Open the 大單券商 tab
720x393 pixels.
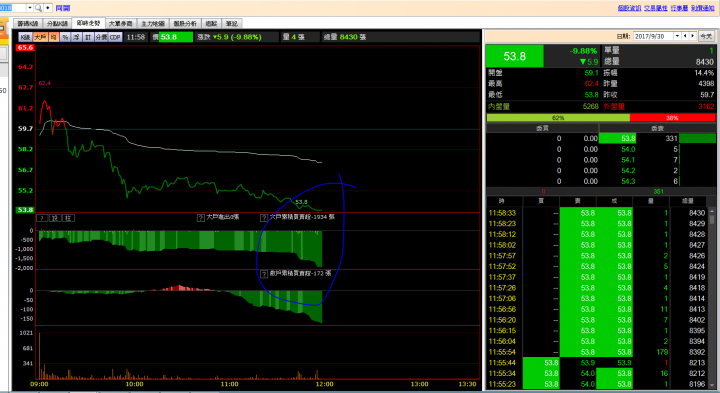[121, 23]
